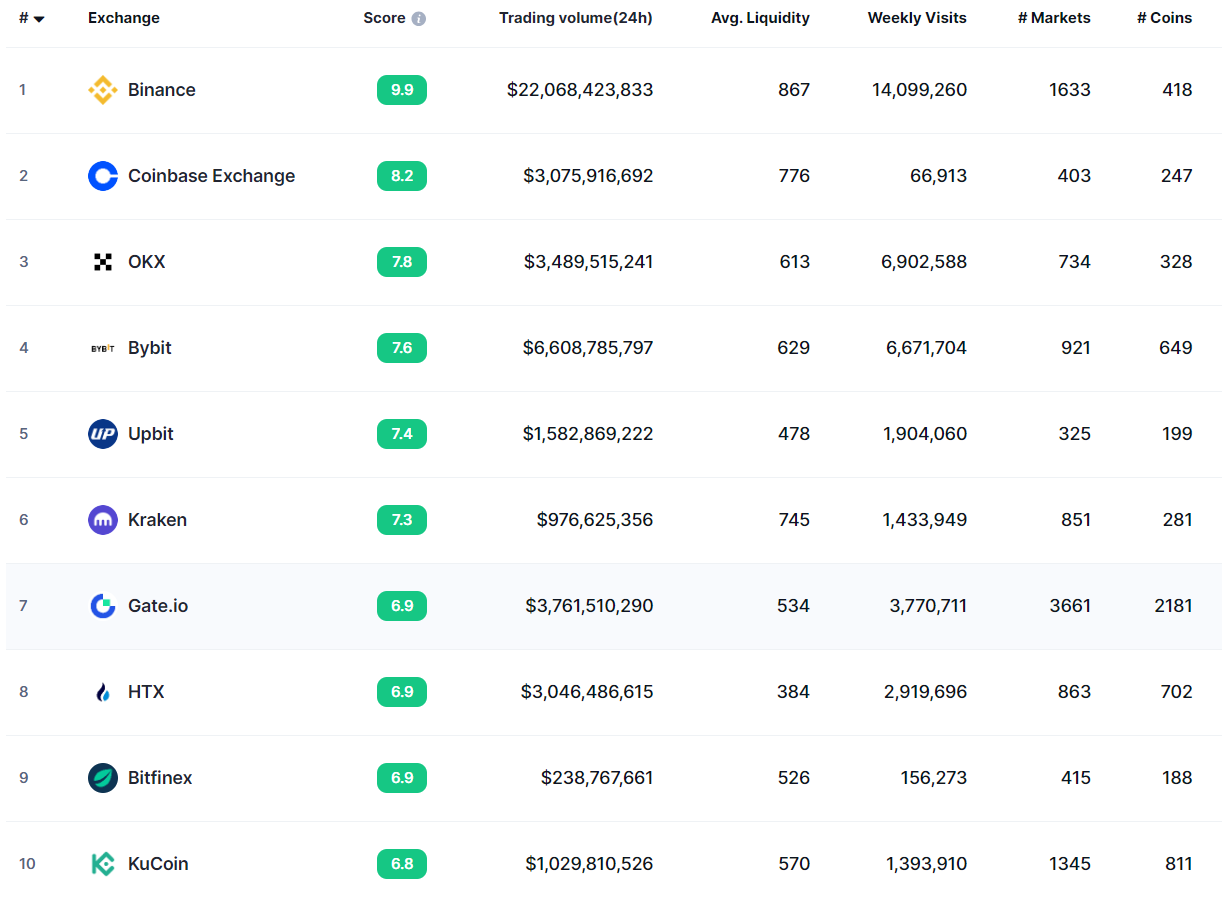Click Gate.io volume $3,761,510,290

tap(589, 606)
